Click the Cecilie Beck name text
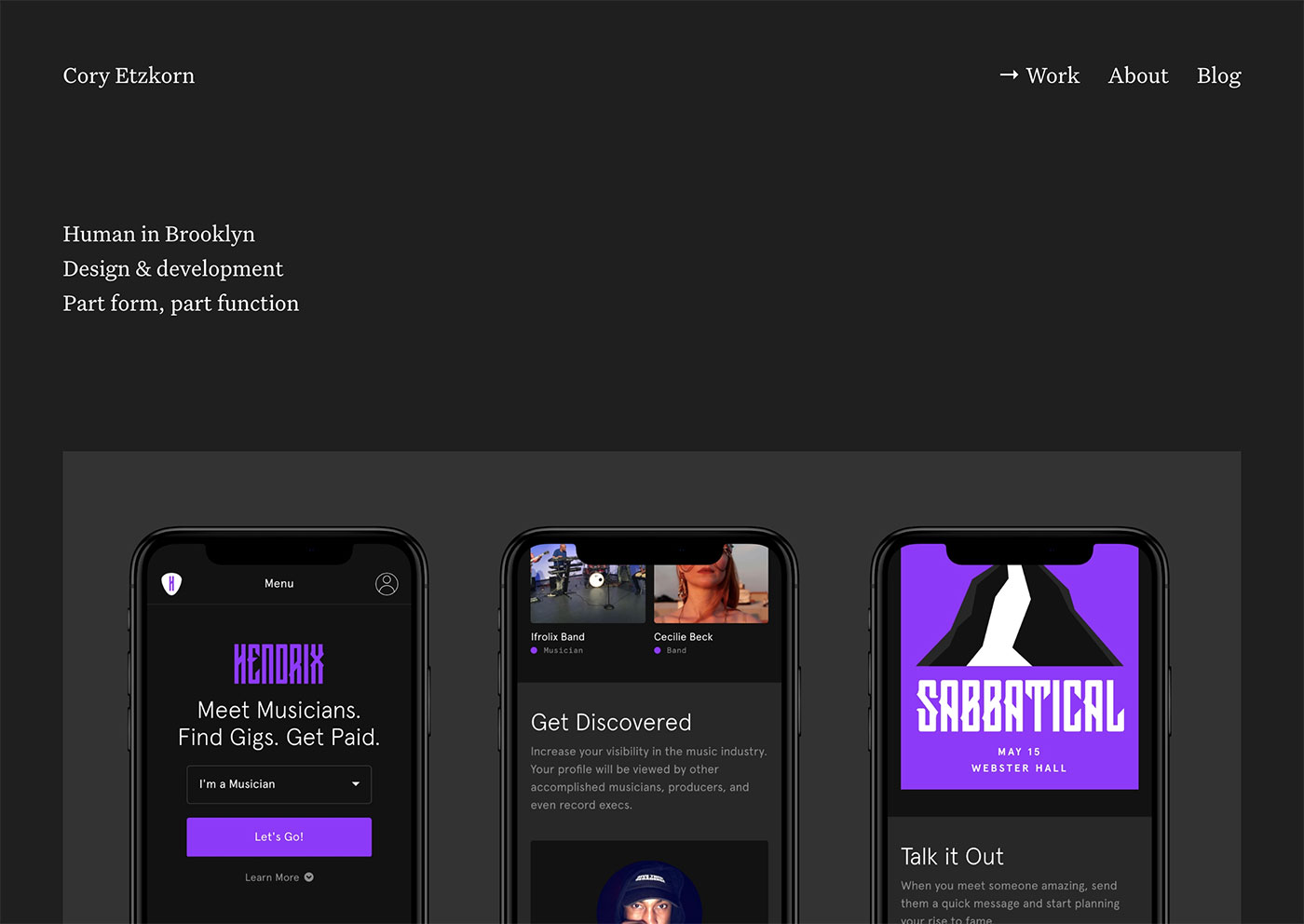Screen dimensions: 1304x924 pyautogui.click(x=683, y=637)
